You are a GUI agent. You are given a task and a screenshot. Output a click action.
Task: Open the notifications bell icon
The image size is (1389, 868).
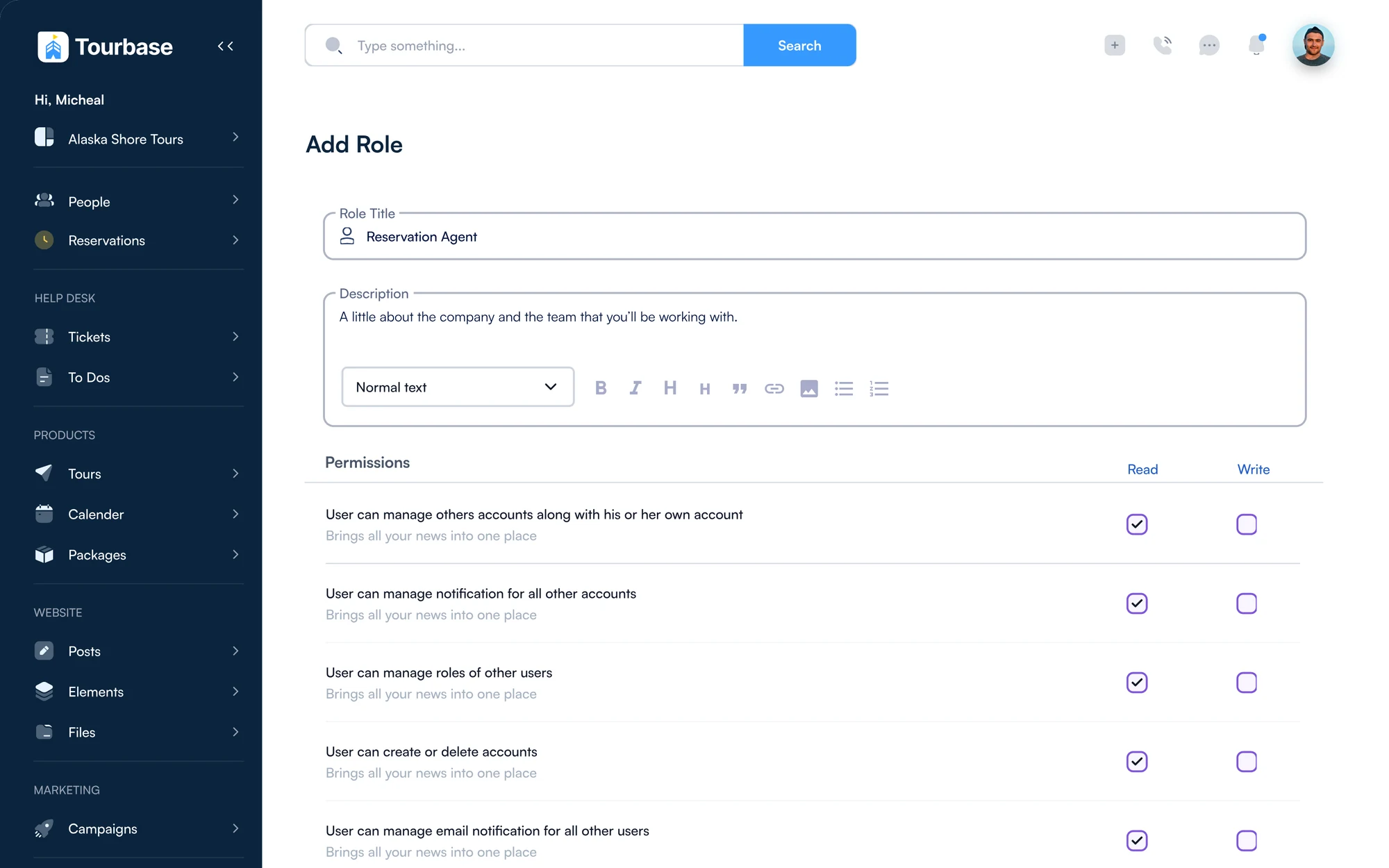1256,44
